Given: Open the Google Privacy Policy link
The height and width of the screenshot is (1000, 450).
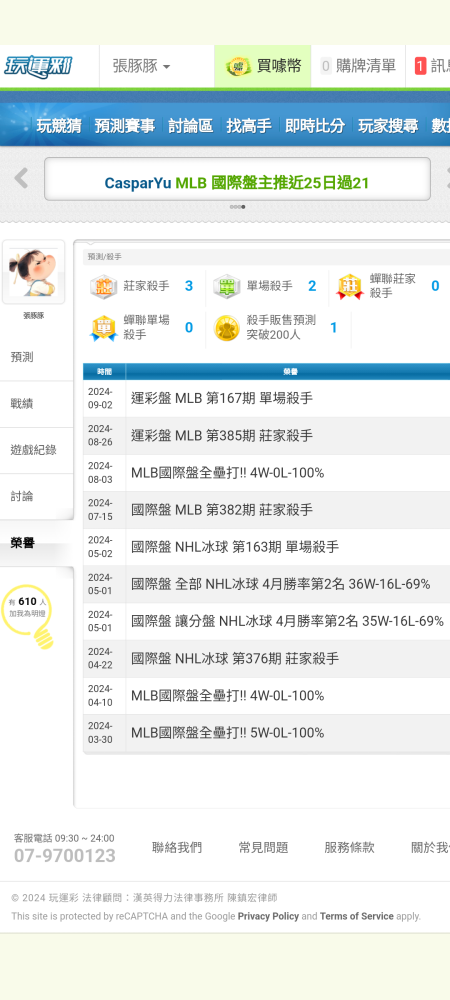Looking at the screenshot, I should pyautogui.click(x=268, y=916).
